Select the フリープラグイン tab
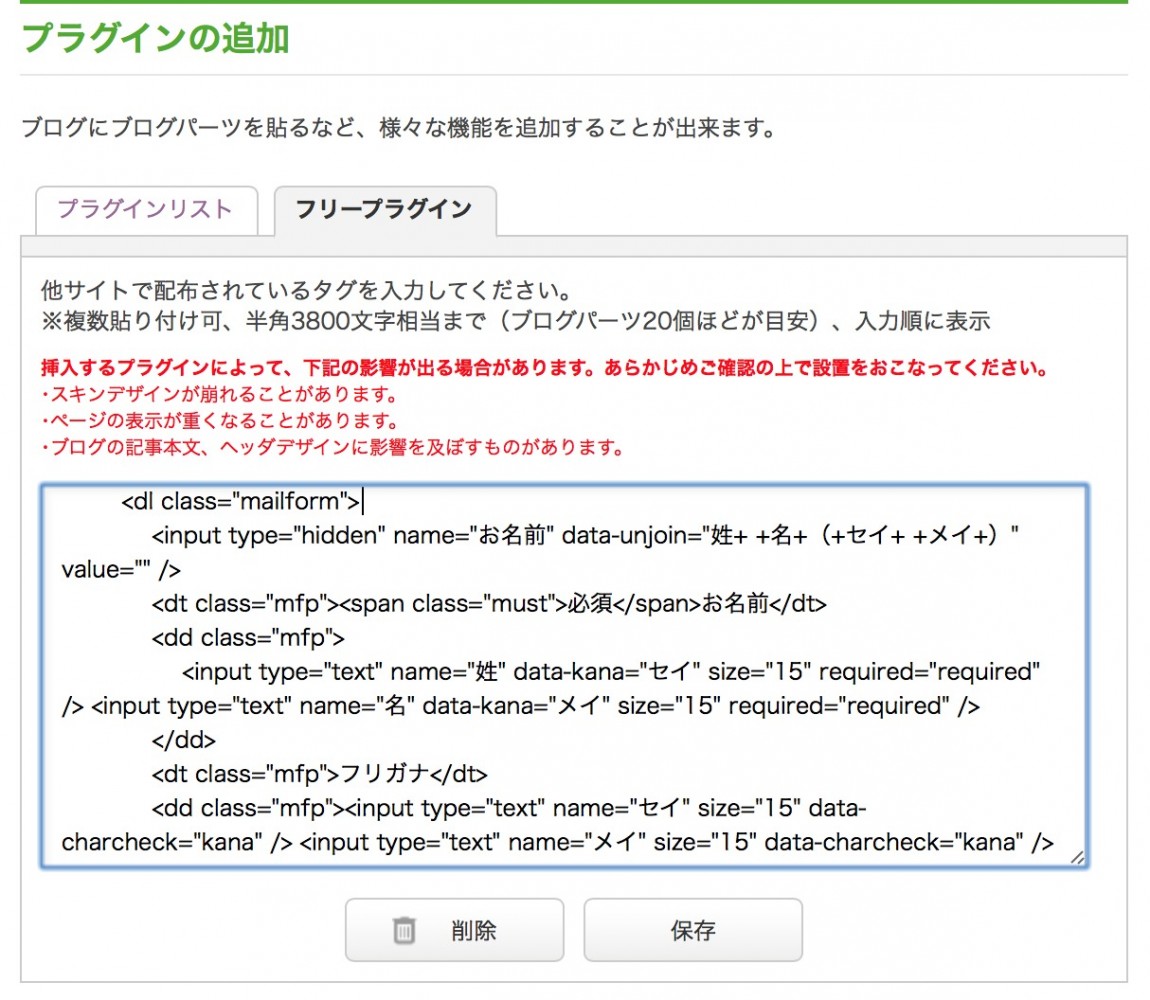1150x1000 pixels. click(x=385, y=210)
